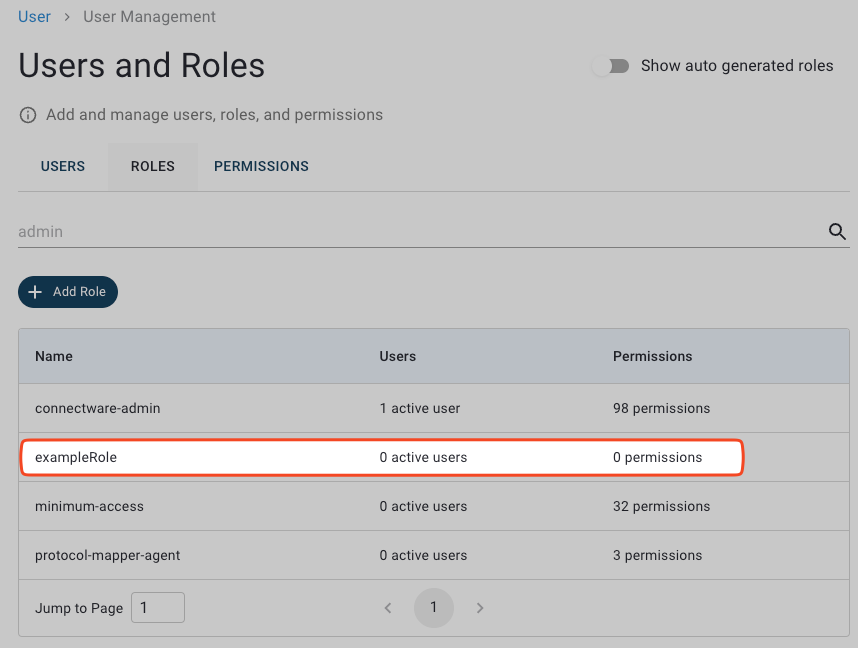
Task: Click page 1 pagination button
Action: click(x=433, y=608)
